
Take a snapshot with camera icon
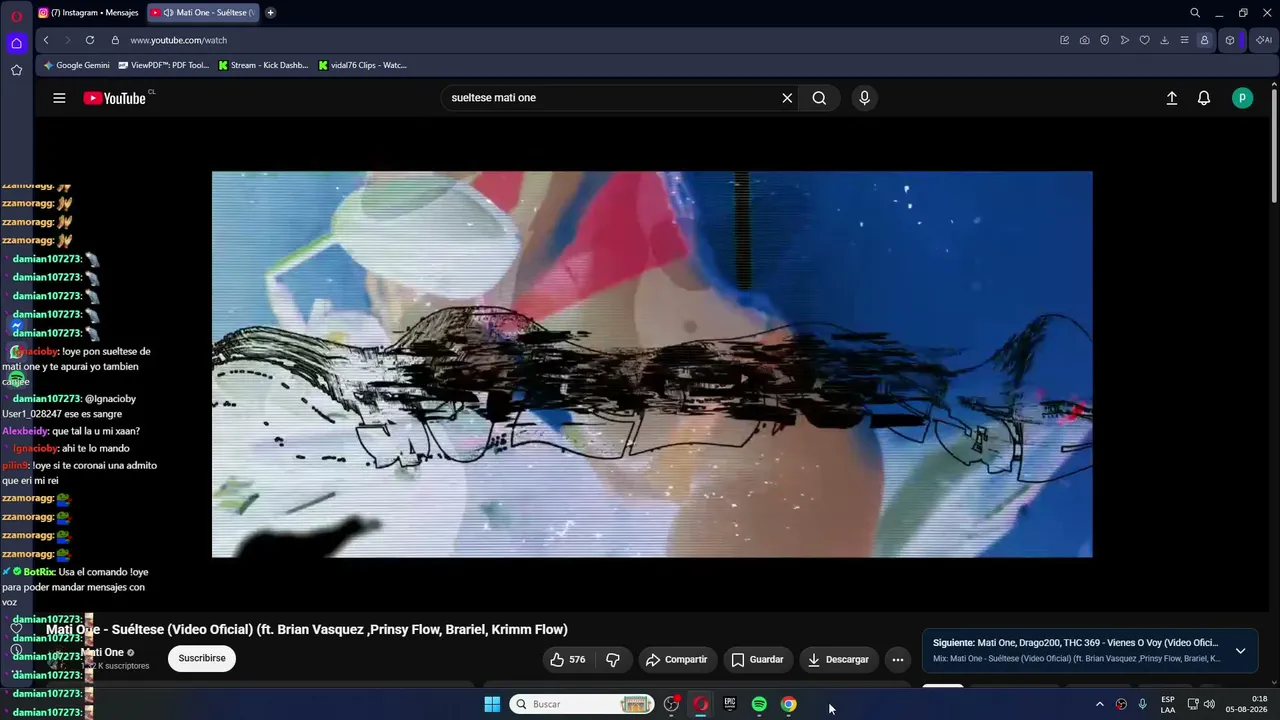[x=1085, y=40]
